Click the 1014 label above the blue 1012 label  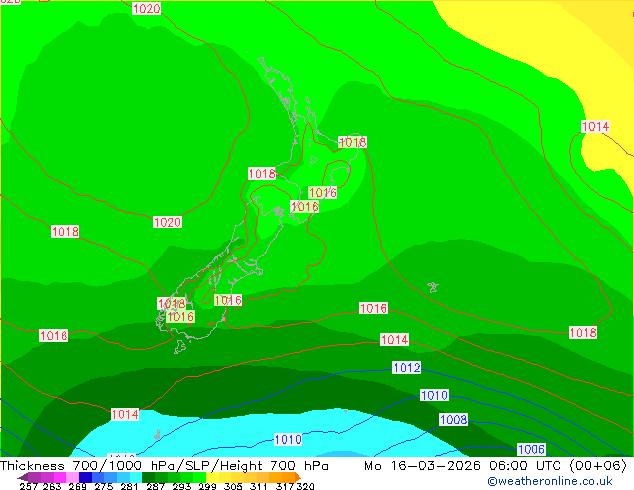(x=395, y=339)
